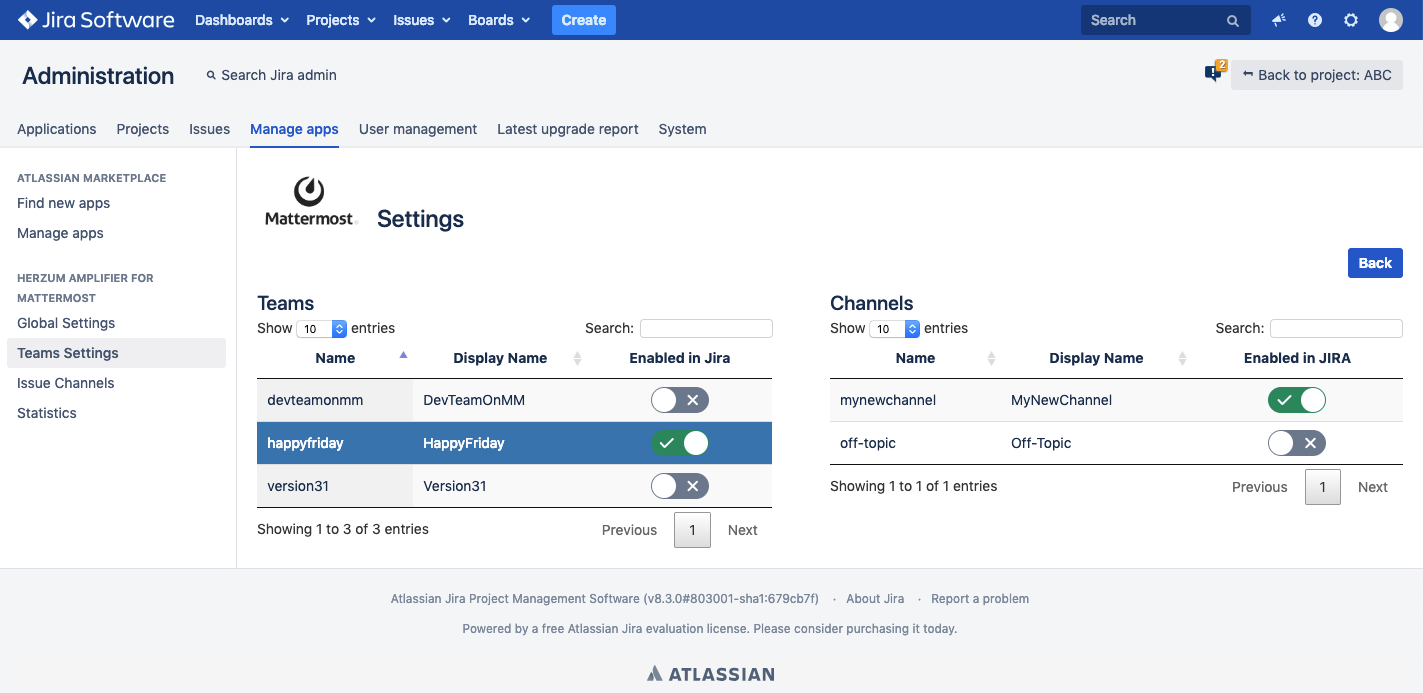
Task: Sort Teams by Display Name arrows
Action: (577, 359)
